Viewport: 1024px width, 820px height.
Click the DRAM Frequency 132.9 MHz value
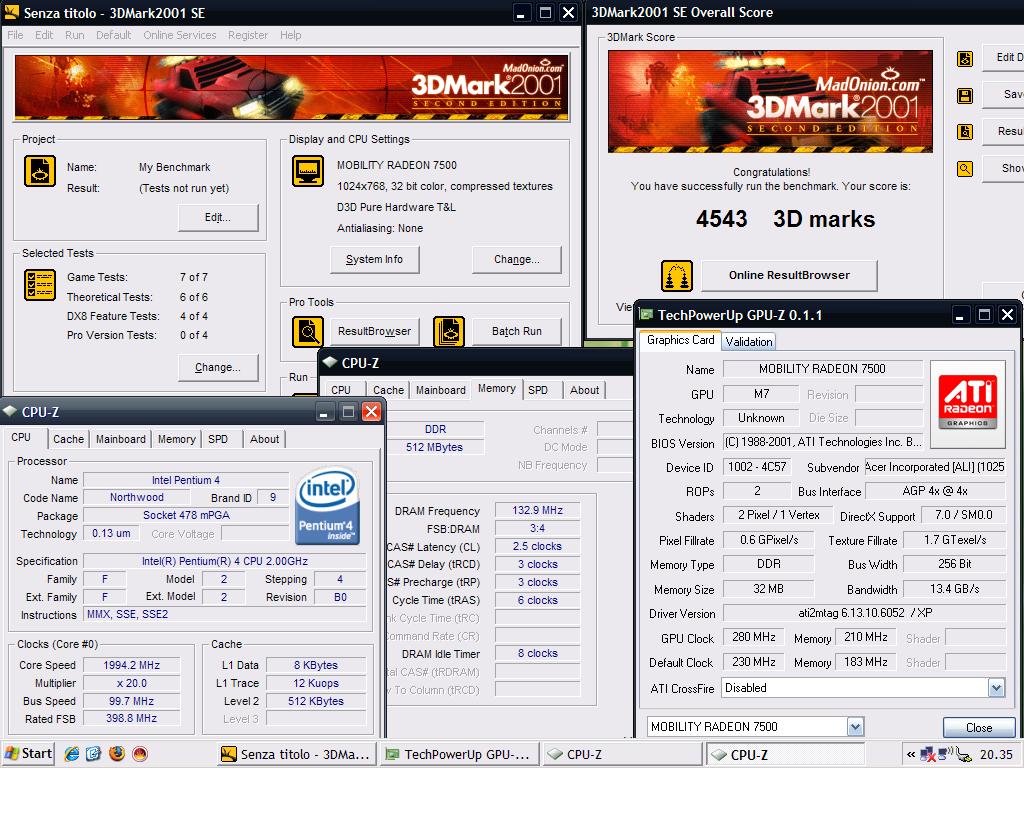tap(537, 511)
